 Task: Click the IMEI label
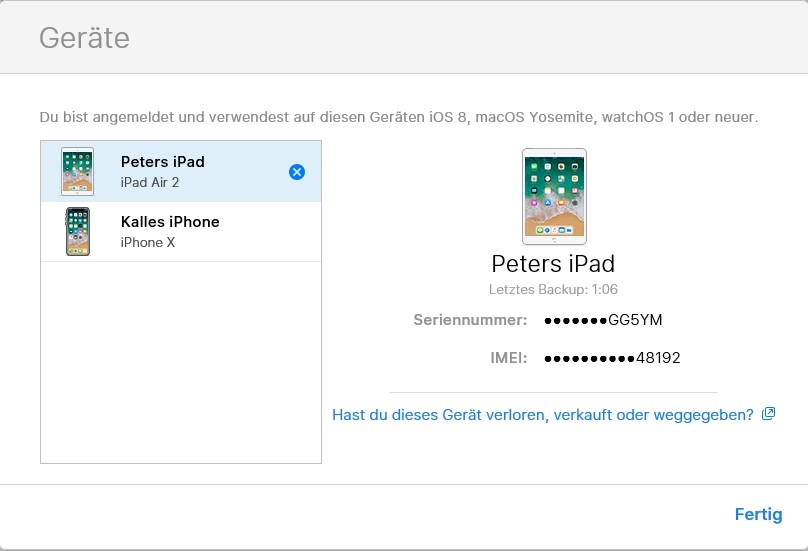click(509, 358)
